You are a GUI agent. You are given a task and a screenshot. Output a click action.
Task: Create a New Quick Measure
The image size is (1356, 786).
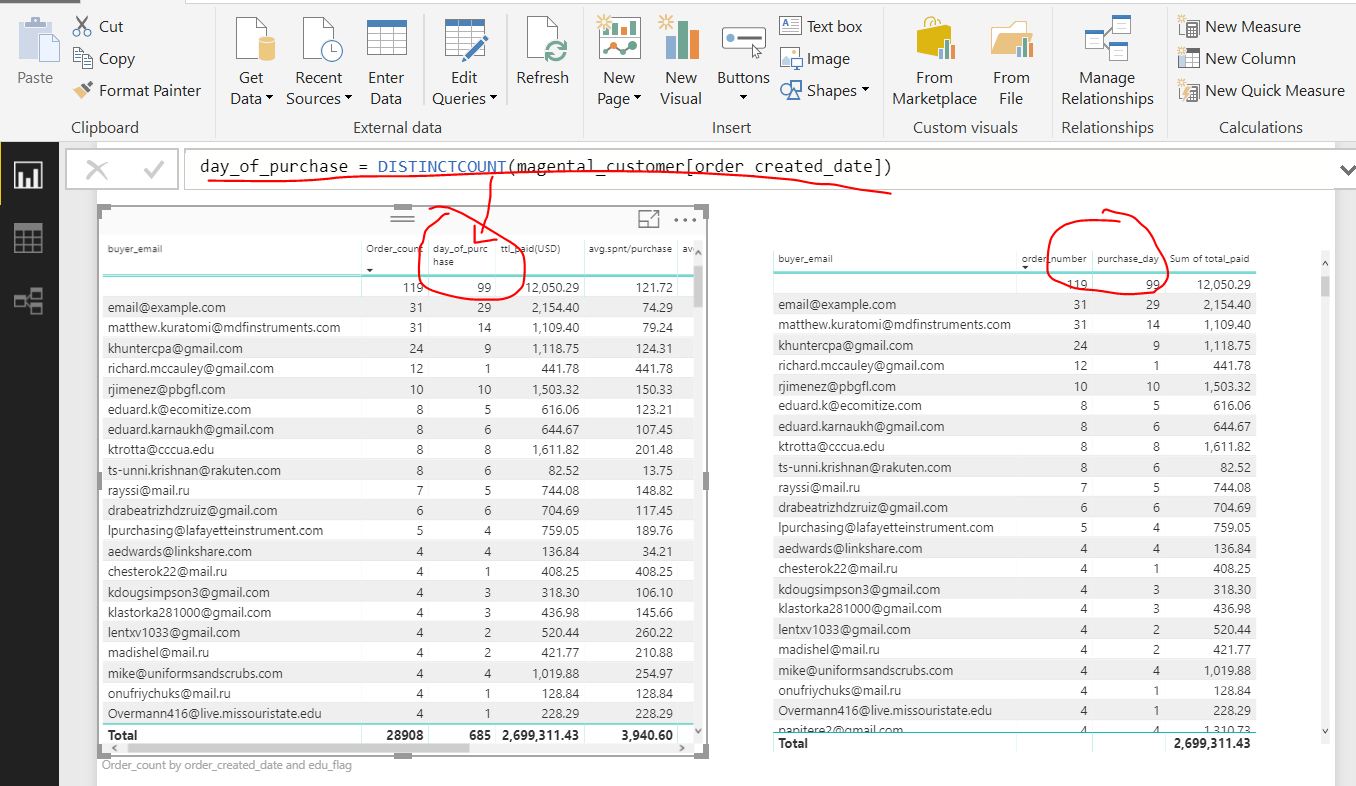click(x=1262, y=90)
